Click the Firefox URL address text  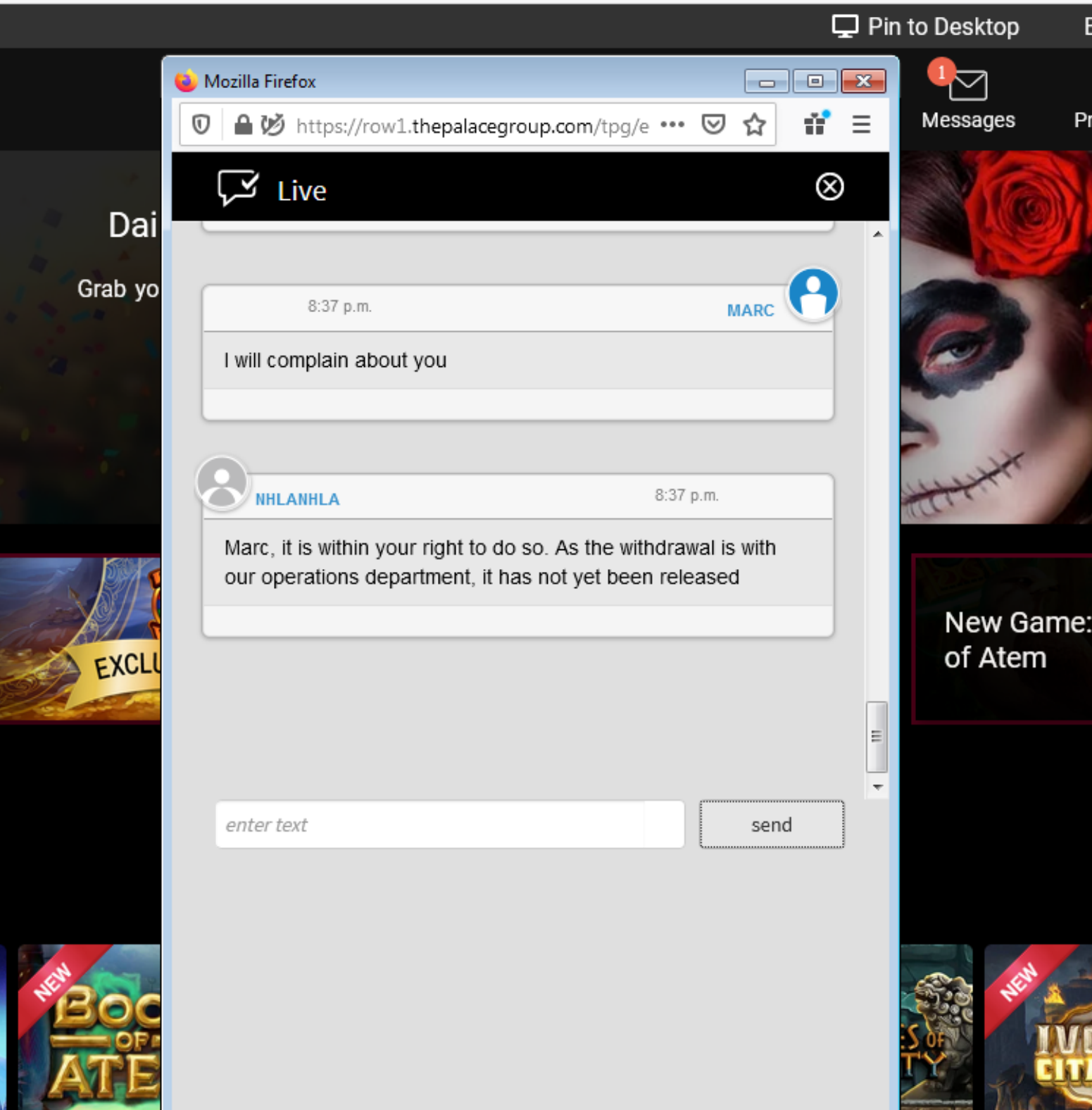point(472,126)
